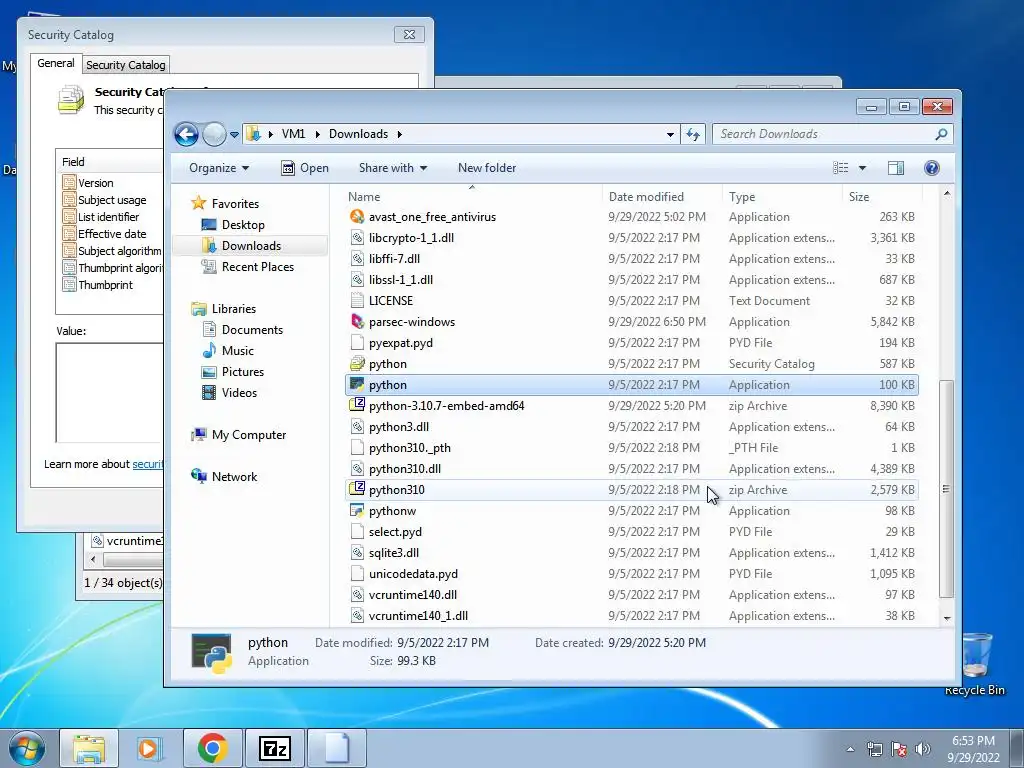Select the sqlite3.dll file icon
1024x768 pixels.
[357, 552]
